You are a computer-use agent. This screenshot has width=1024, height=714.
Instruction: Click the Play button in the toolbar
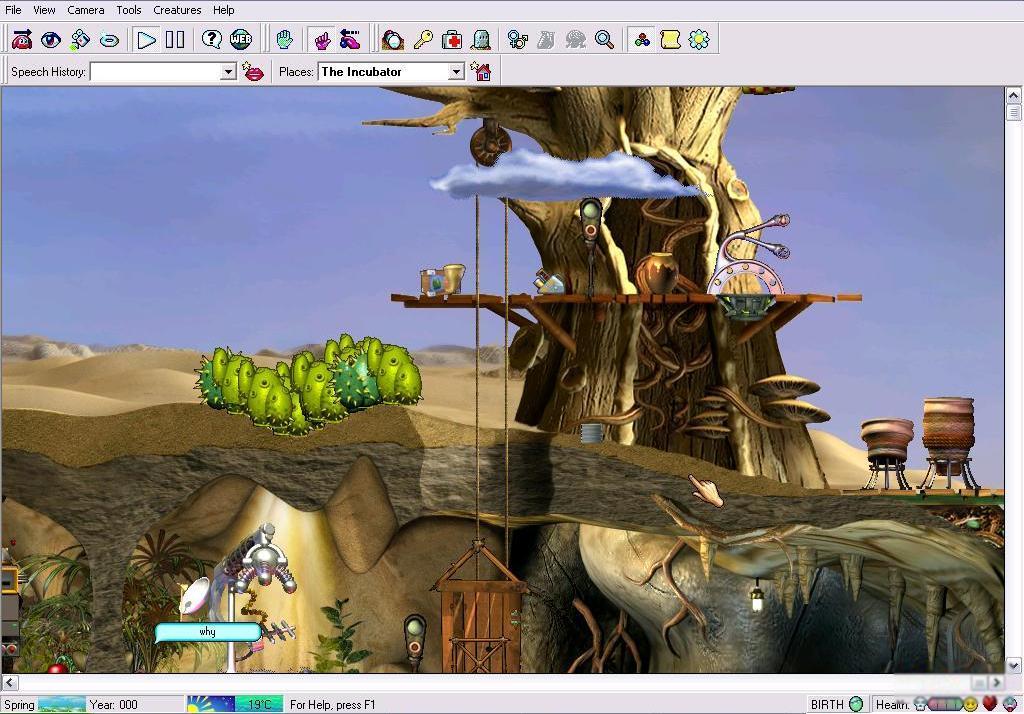(x=147, y=40)
